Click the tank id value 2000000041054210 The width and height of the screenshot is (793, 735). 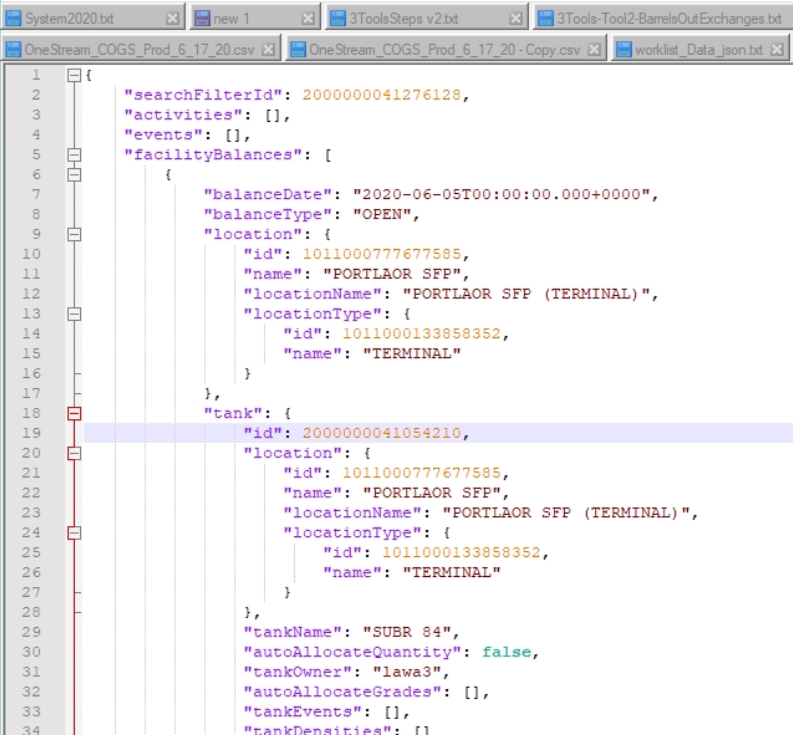point(382,433)
